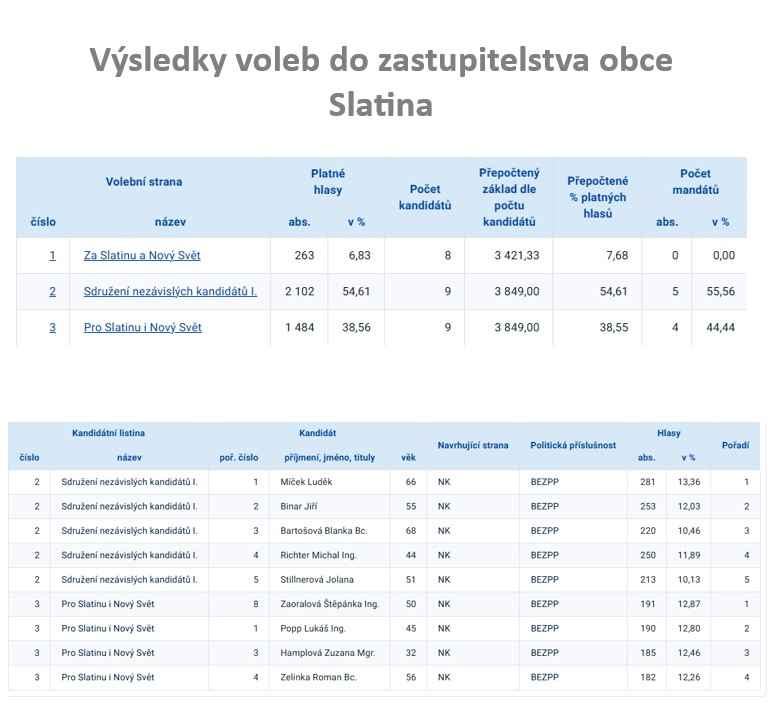Select Popp Lukáš's vote count 190
The width and height of the screenshot is (772, 704).
point(647,629)
